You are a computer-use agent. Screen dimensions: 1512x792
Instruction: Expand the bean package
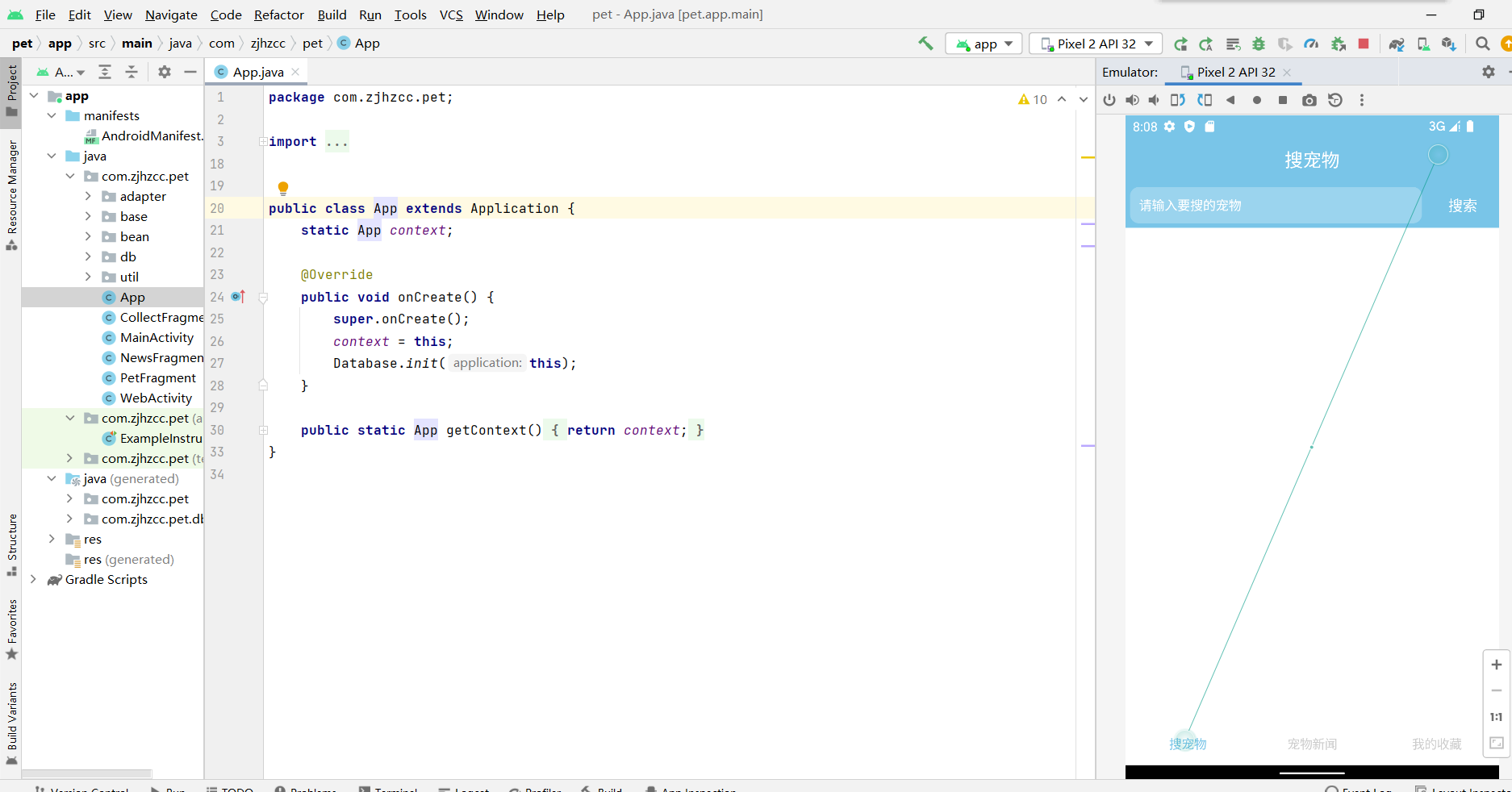[x=88, y=236]
